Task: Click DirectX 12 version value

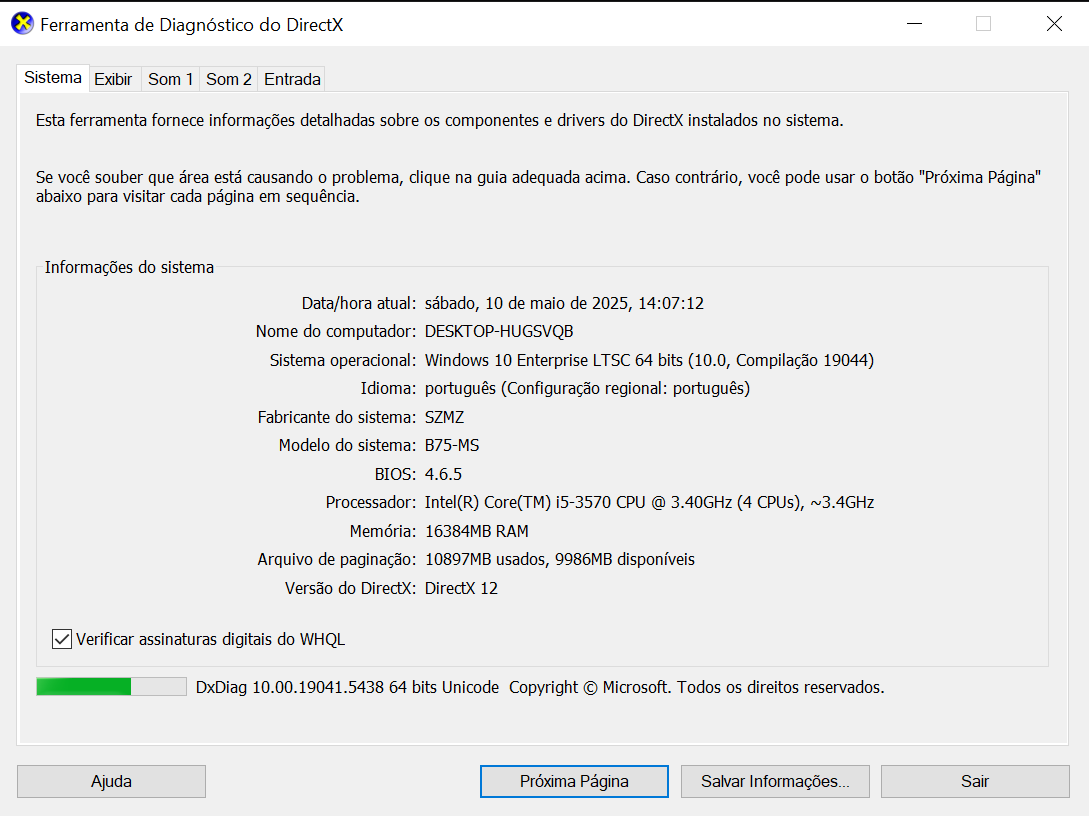Action: coord(461,588)
